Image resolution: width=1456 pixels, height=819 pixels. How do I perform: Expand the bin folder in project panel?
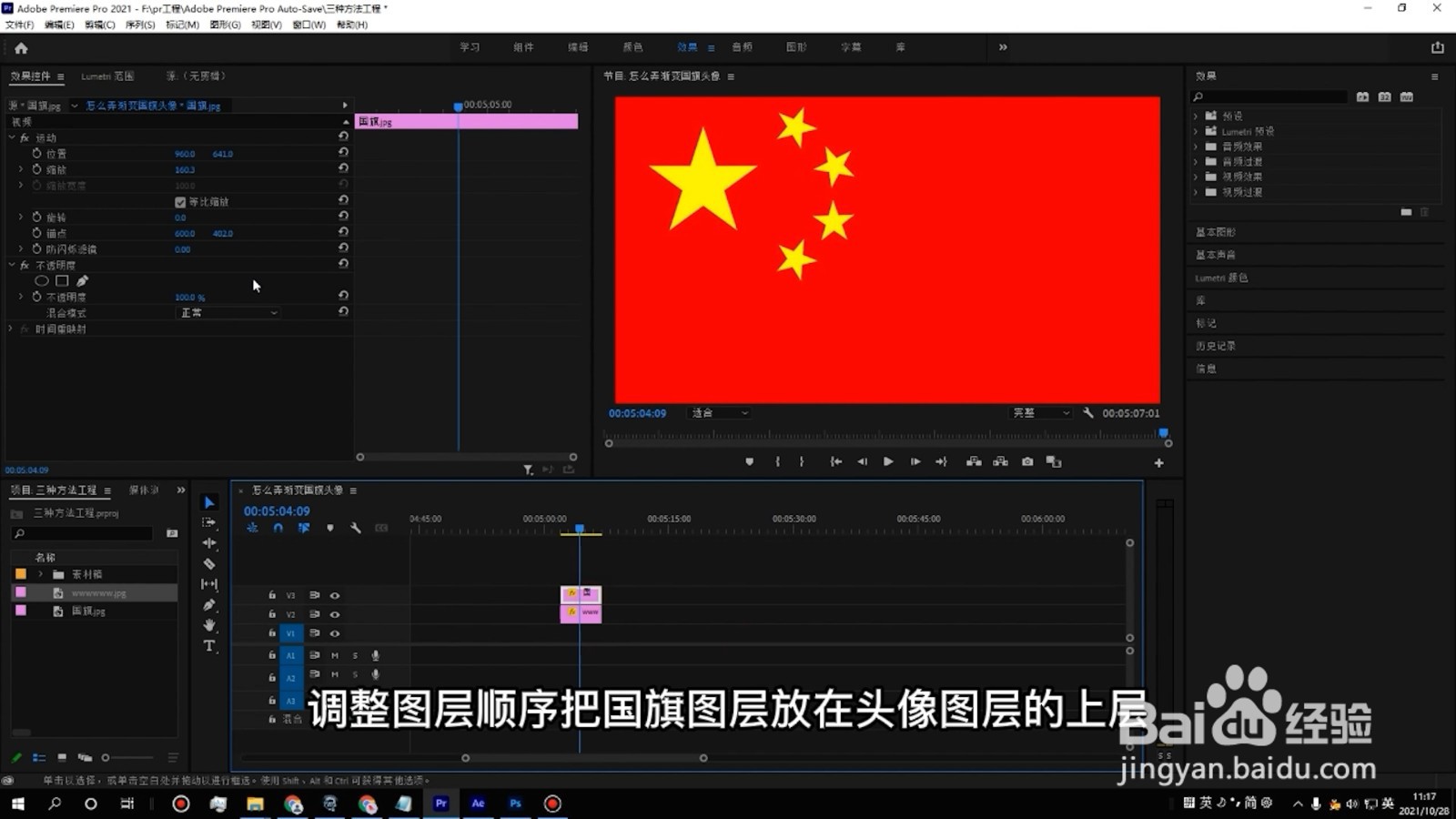40,574
